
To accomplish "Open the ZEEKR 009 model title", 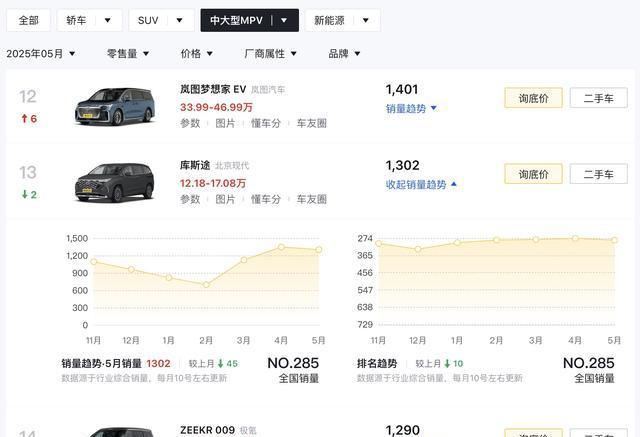I will point(207,430).
